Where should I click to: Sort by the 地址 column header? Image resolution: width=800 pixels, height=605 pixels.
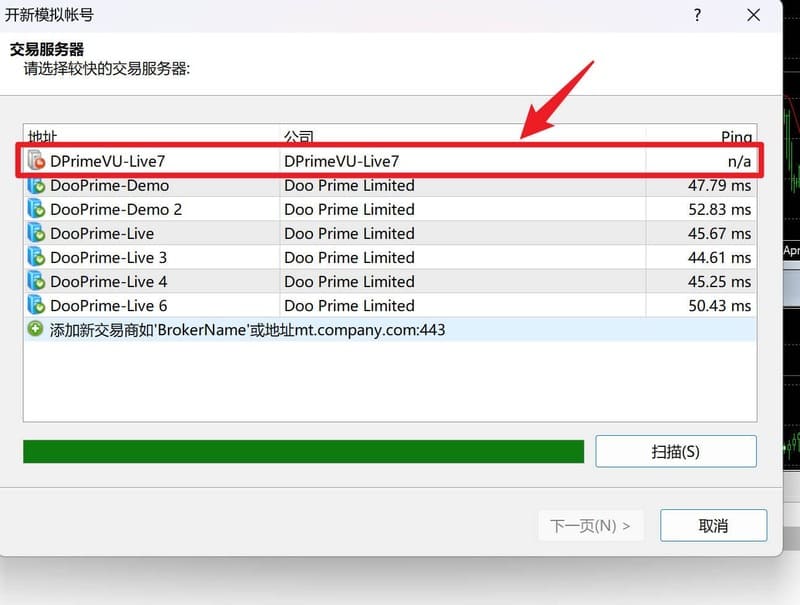pos(150,136)
